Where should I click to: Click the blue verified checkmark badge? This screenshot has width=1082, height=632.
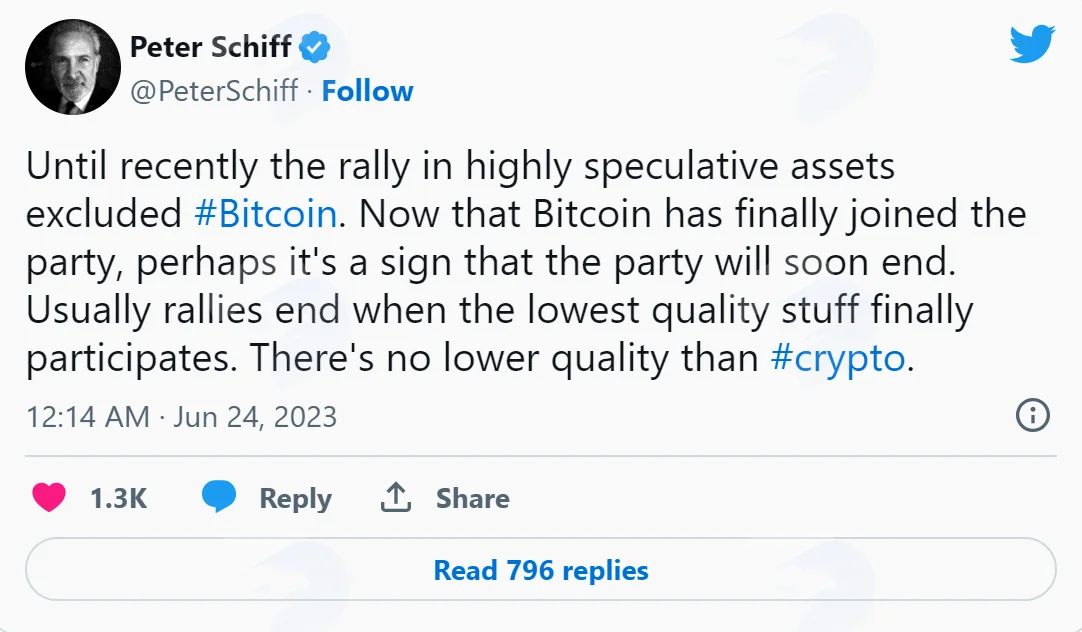pyautogui.click(x=315, y=47)
